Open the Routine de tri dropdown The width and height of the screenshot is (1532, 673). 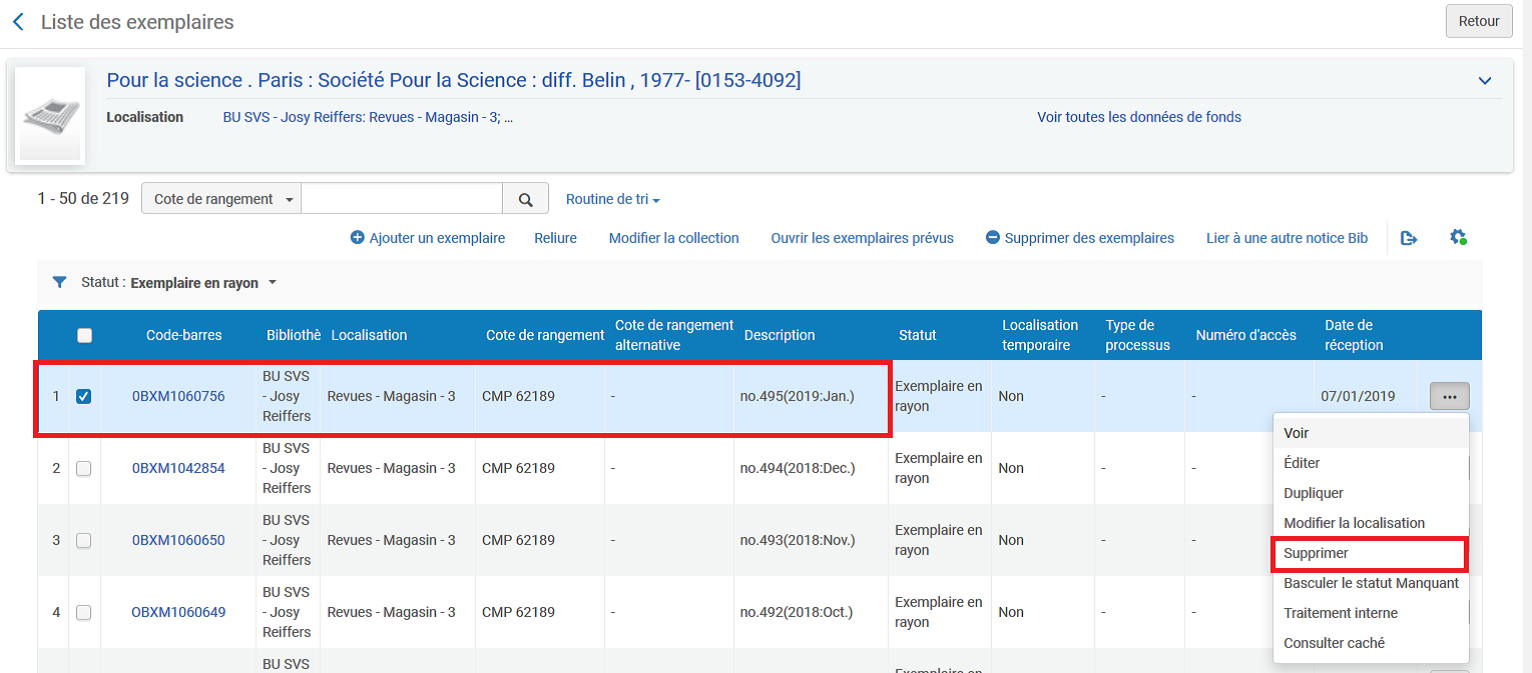(613, 199)
